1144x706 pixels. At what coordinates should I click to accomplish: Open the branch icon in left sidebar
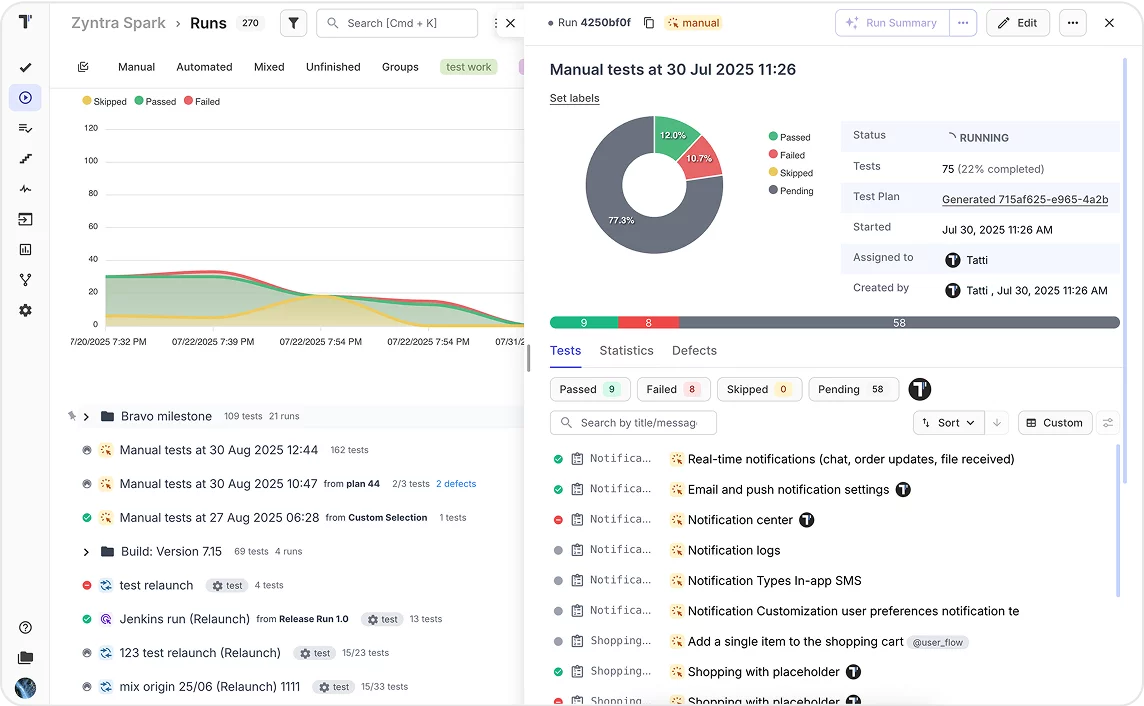coord(25,280)
